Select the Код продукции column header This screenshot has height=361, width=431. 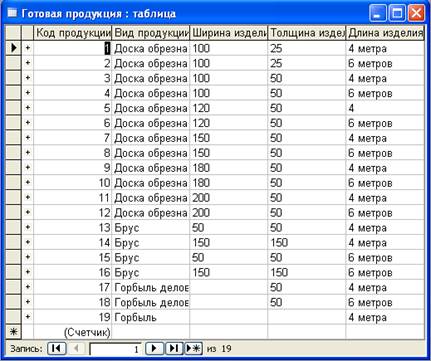pyautogui.click(x=73, y=33)
